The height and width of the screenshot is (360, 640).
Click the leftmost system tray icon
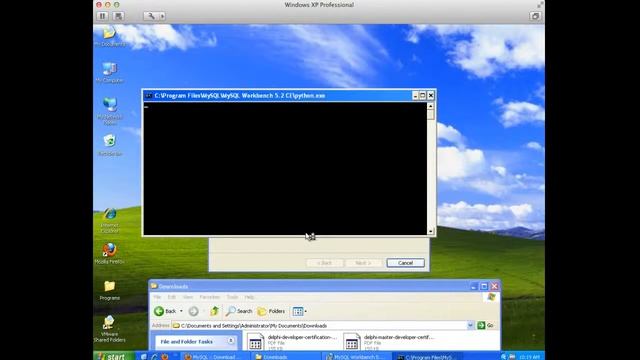coord(504,357)
